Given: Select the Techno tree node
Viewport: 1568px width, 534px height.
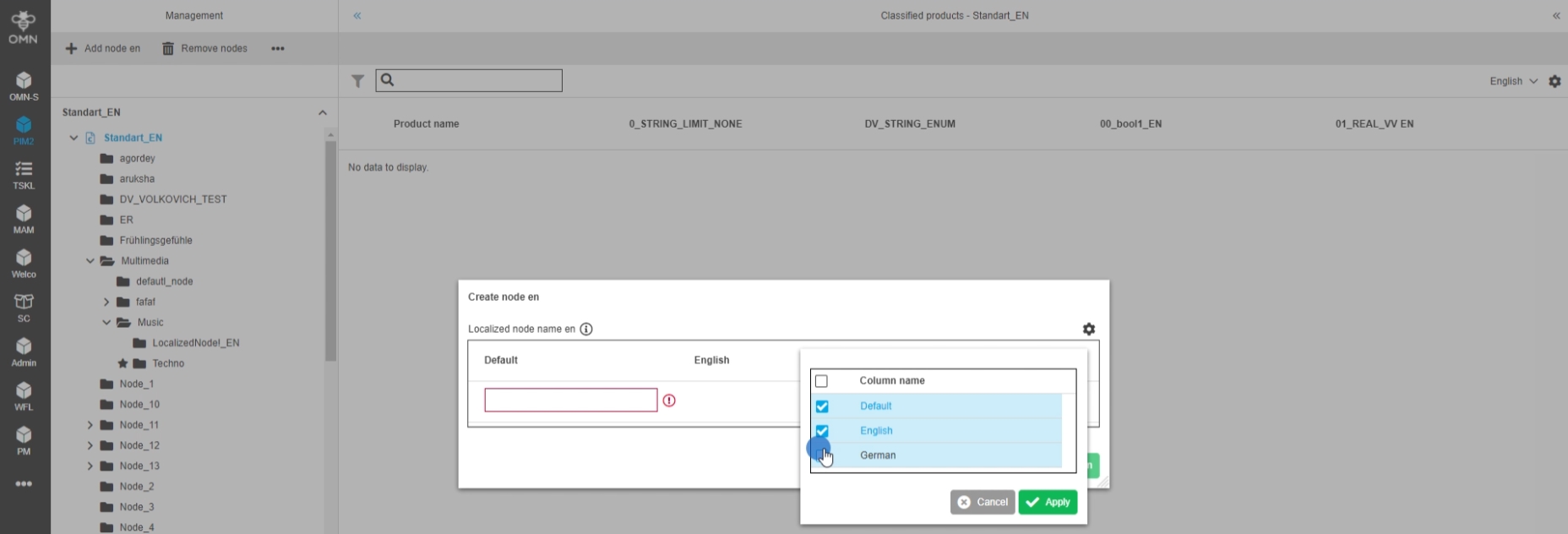Looking at the screenshot, I should click(168, 363).
